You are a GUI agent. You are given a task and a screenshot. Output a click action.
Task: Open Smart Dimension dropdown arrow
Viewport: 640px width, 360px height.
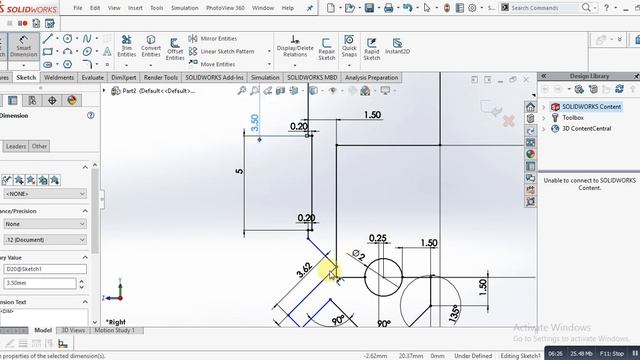point(24,65)
